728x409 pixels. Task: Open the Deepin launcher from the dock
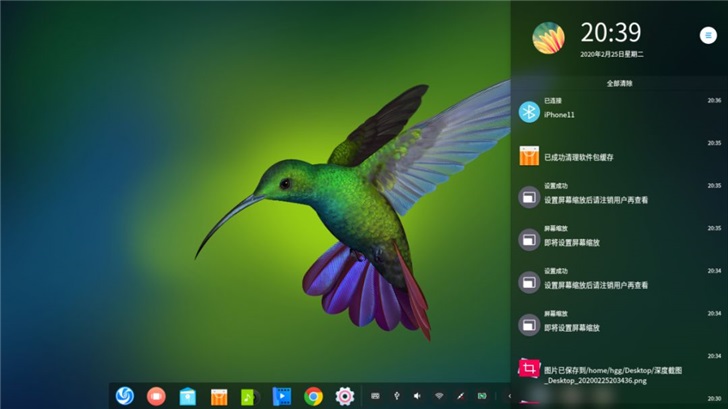(x=124, y=396)
